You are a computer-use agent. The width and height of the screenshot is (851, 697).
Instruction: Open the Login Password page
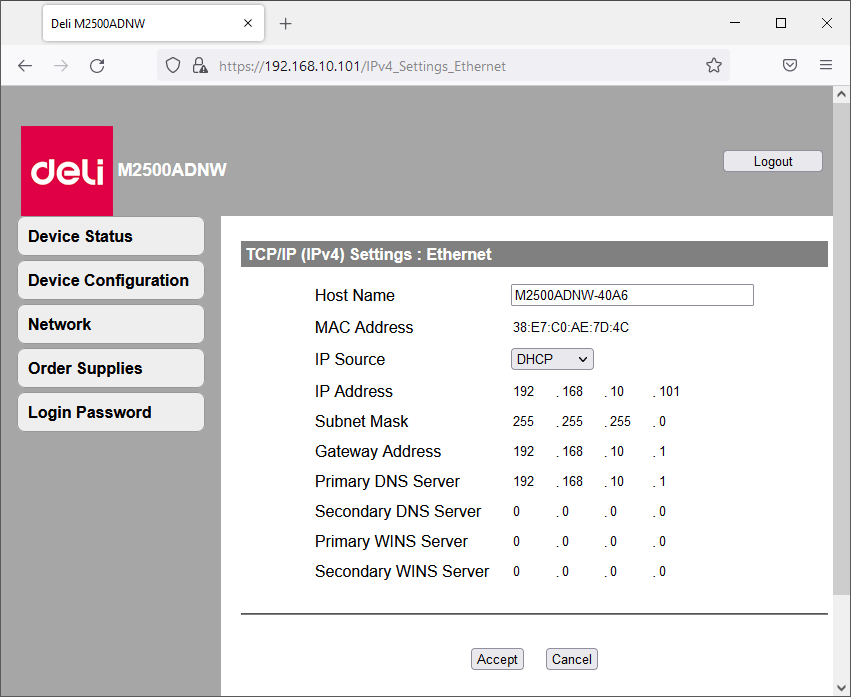(x=110, y=413)
